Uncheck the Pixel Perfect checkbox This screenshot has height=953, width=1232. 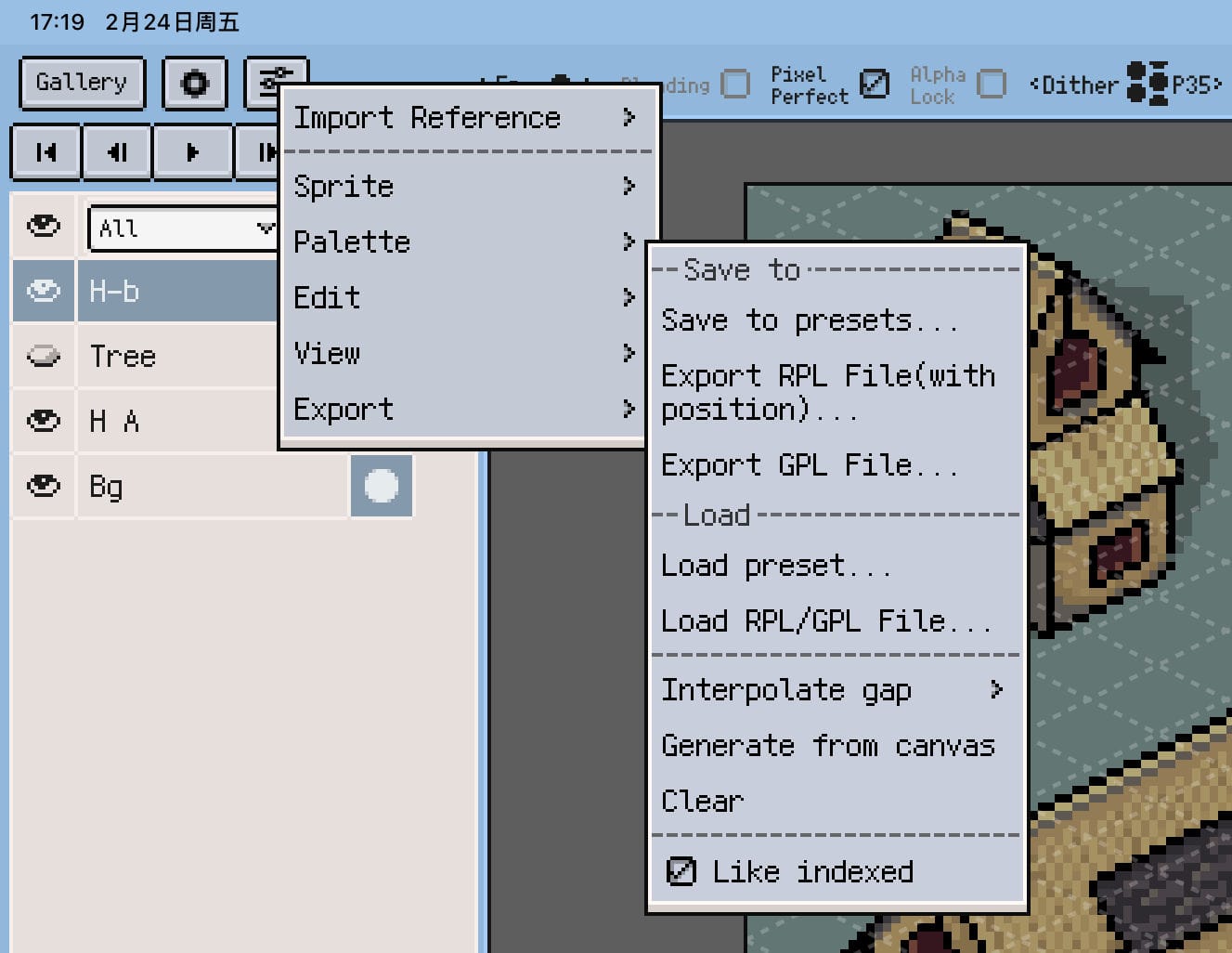pos(874,84)
